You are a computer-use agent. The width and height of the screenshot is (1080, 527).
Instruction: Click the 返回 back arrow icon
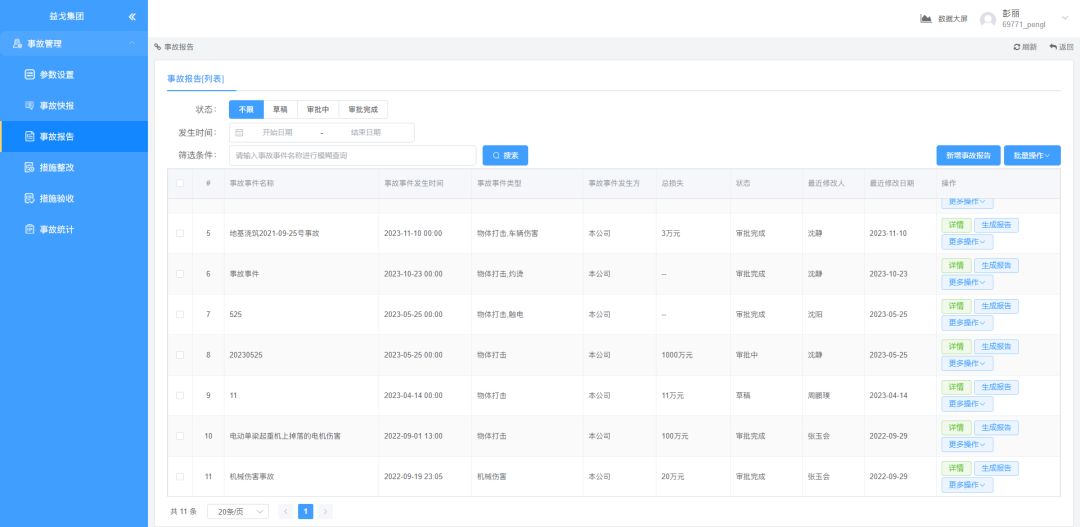pyautogui.click(x=1053, y=47)
